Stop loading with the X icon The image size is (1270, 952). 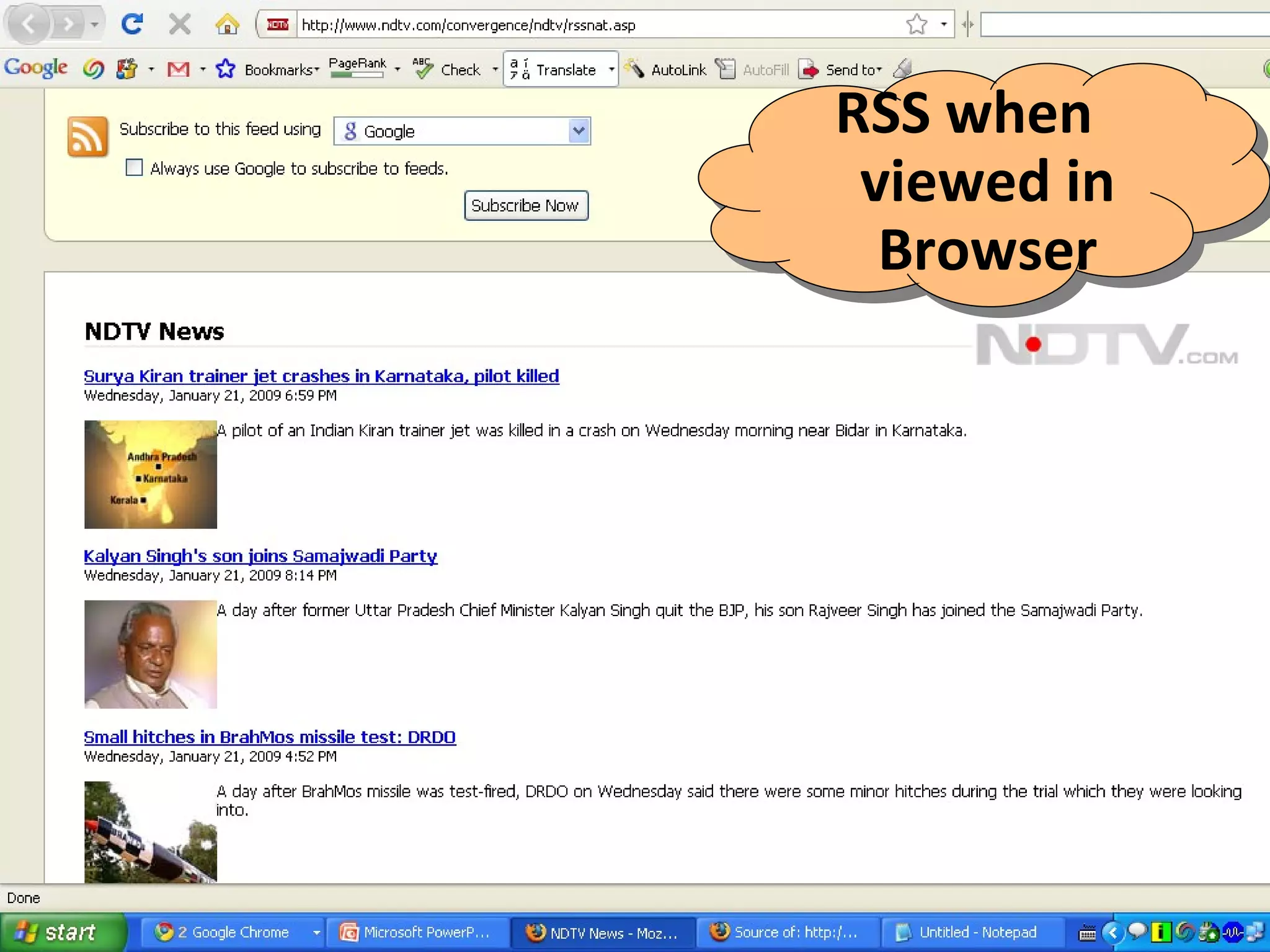[x=180, y=25]
